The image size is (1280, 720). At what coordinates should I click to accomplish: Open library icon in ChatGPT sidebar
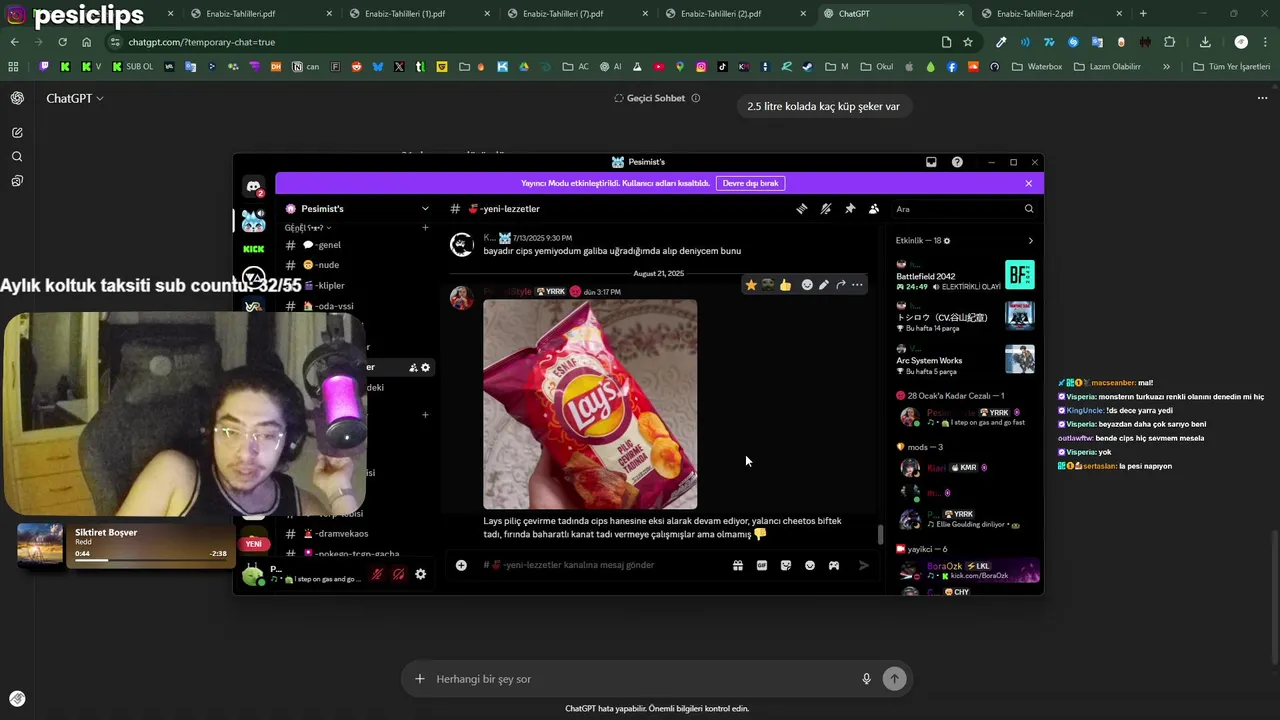pos(17,181)
